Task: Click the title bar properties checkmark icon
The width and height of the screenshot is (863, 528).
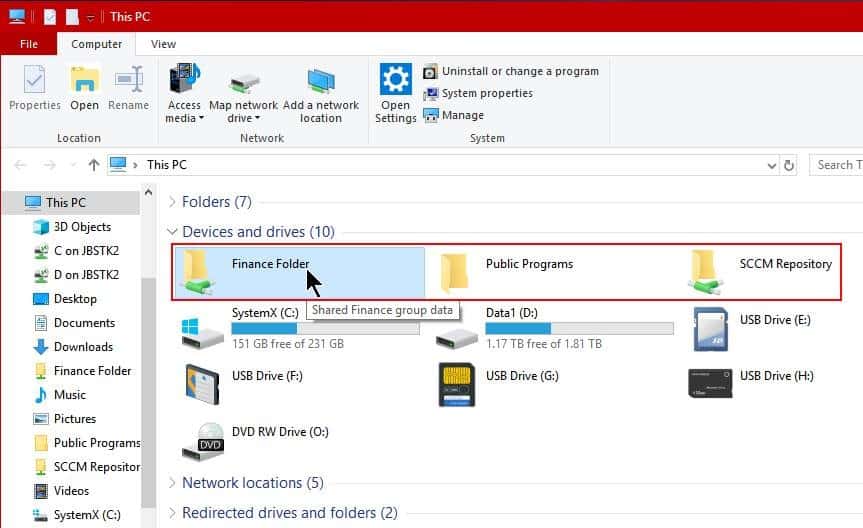Action: (x=50, y=17)
